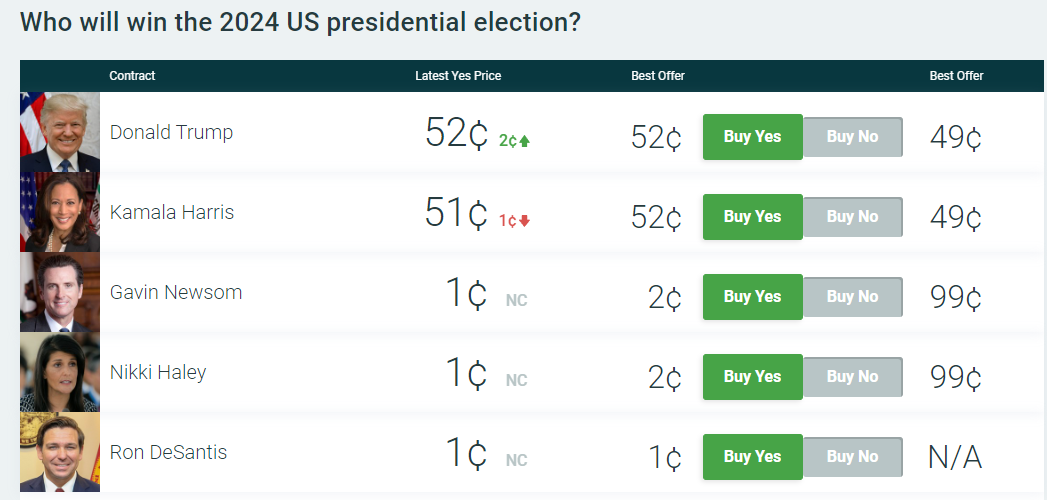Click Buy No for Donald Trump
The image size is (1047, 500).
pyautogui.click(x=853, y=137)
